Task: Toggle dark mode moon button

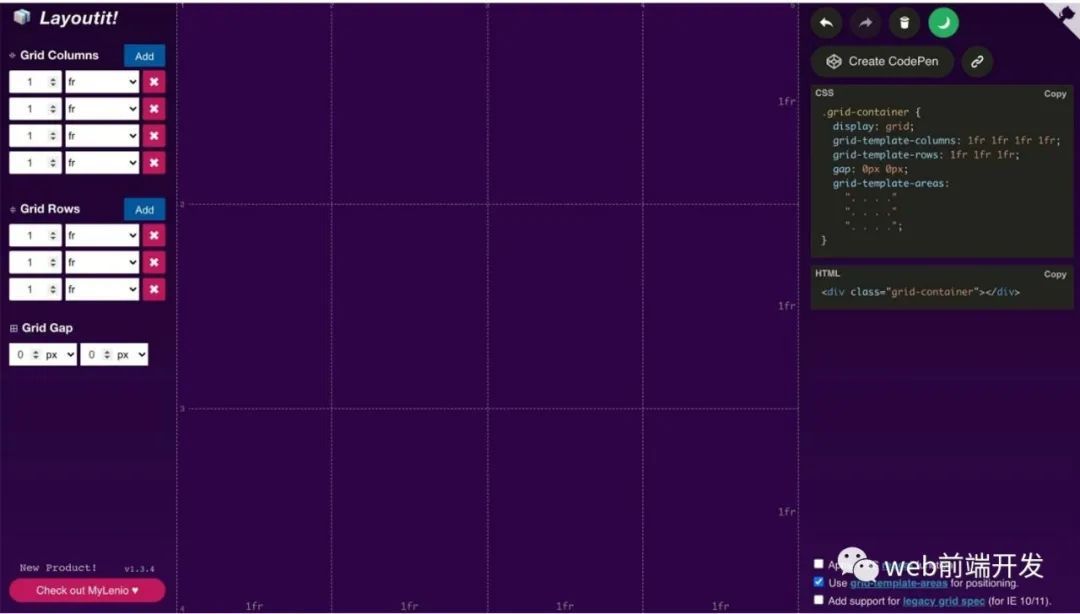Action: (x=943, y=23)
